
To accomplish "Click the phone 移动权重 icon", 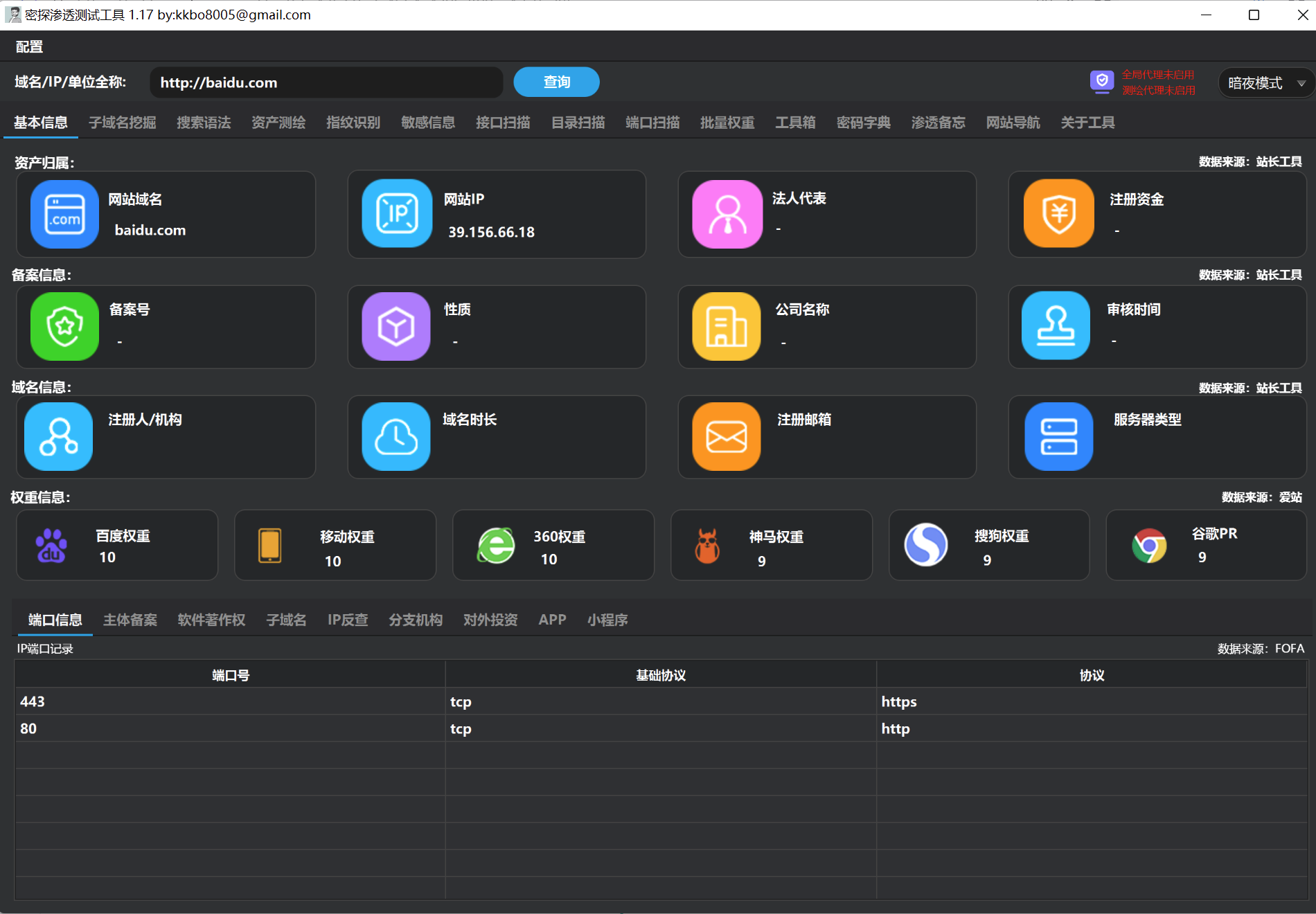I will (269, 546).
